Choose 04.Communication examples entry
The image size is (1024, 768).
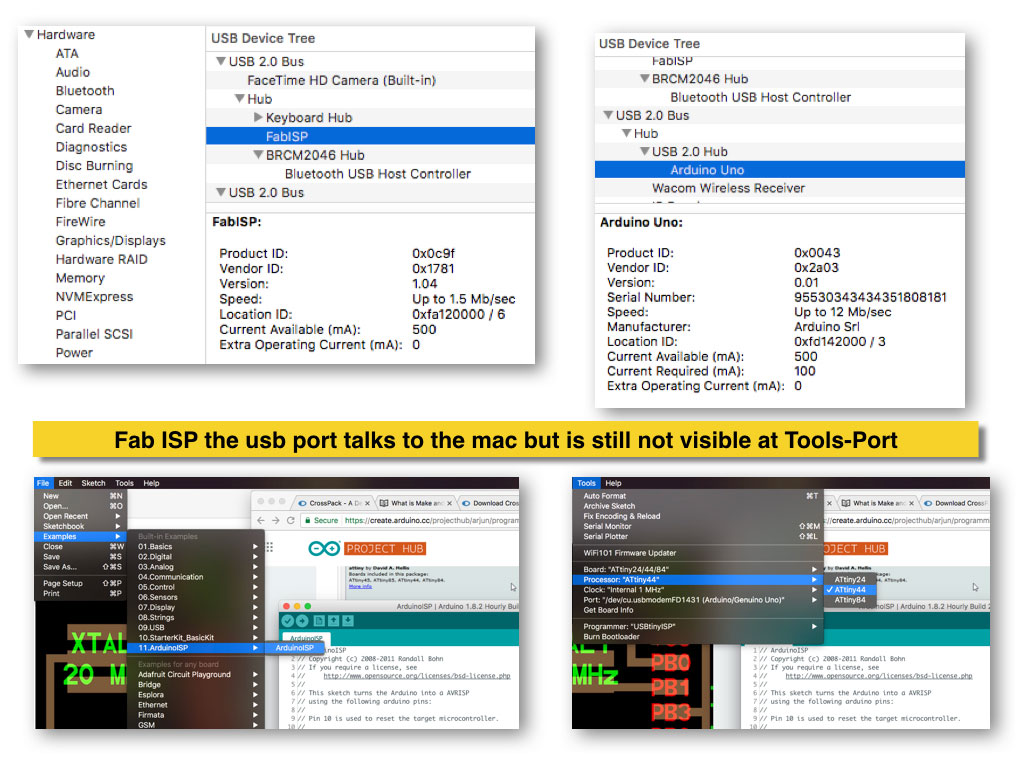(196, 577)
